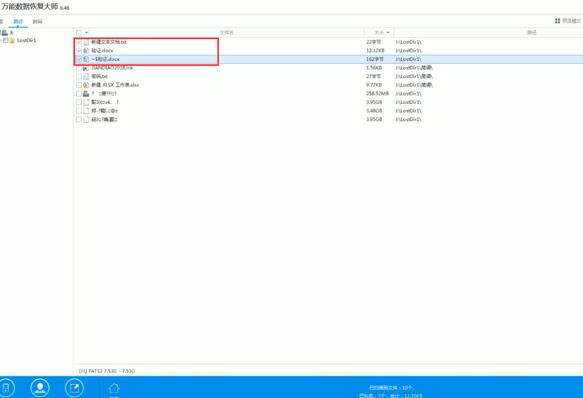Viewport: 583px width, 398px height.
Task: Check the box on the 256.52MB row
Action: coord(79,93)
